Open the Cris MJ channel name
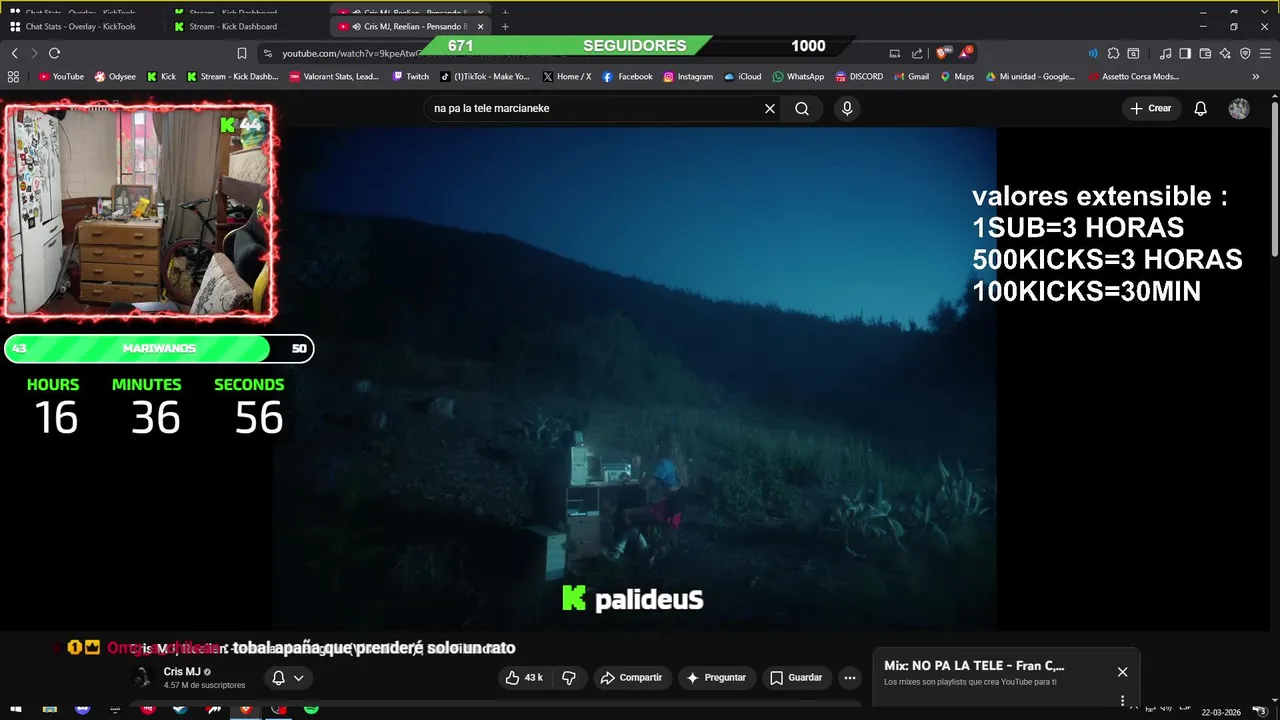 pyautogui.click(x=182, y=672)
